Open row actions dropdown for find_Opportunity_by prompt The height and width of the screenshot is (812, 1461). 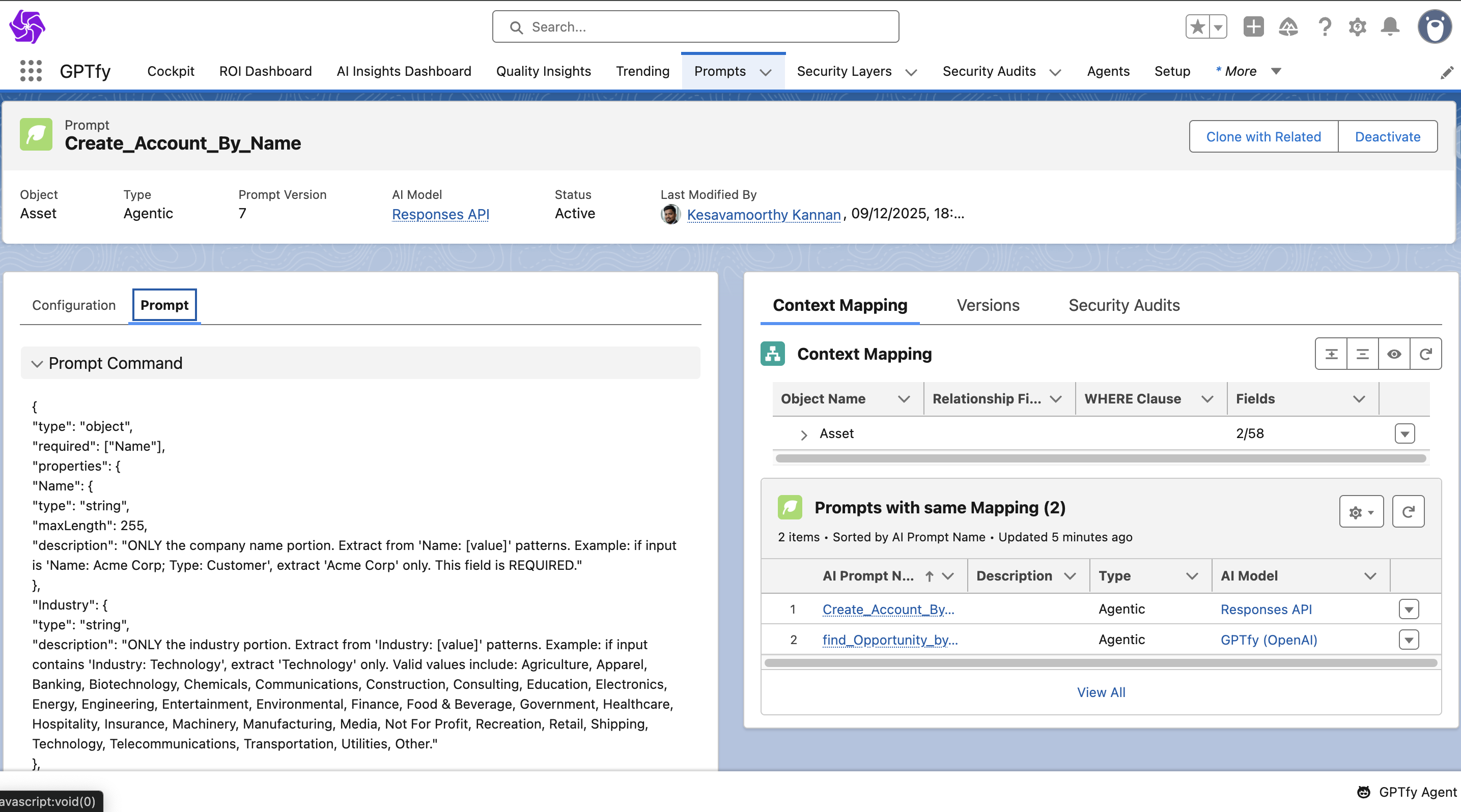[x=1408, y=640]
